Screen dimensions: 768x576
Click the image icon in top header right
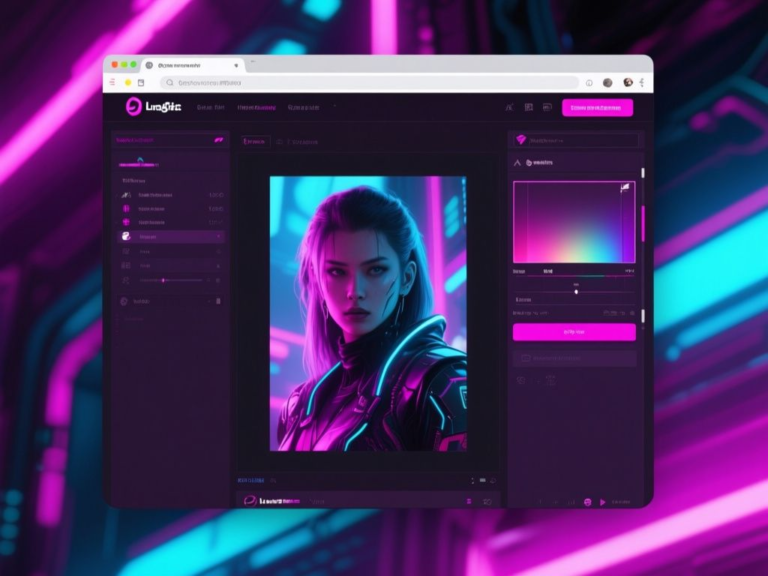[x=528, y=107]
